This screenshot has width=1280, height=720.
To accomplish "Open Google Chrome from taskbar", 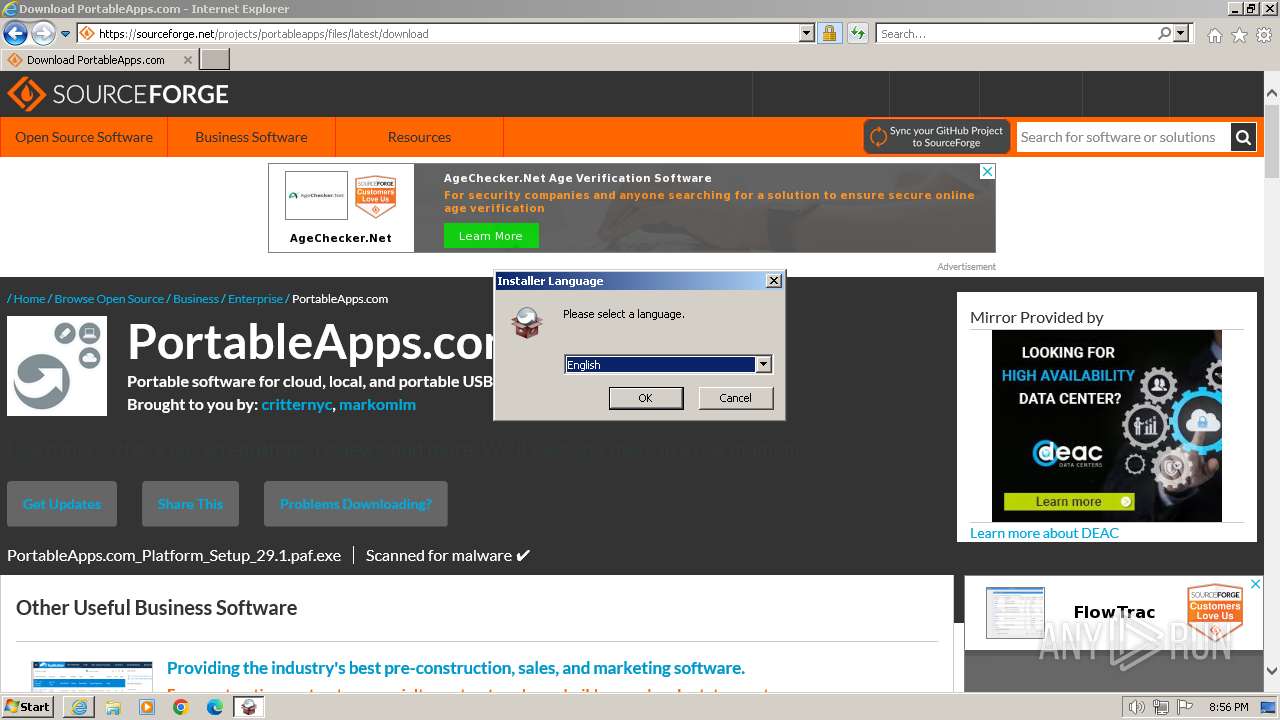I will 181,707.
